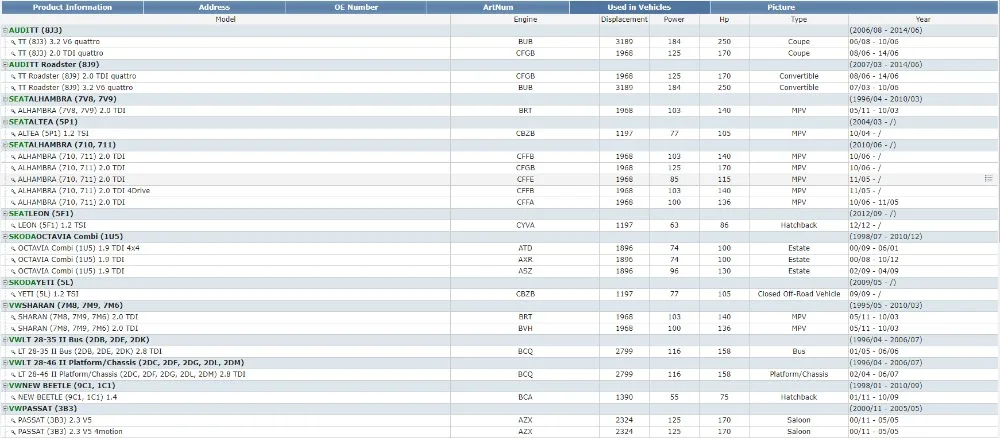This screenshot has width=1000, height=438.
Task: Click the Engine column header
Action: click(525, 19)
